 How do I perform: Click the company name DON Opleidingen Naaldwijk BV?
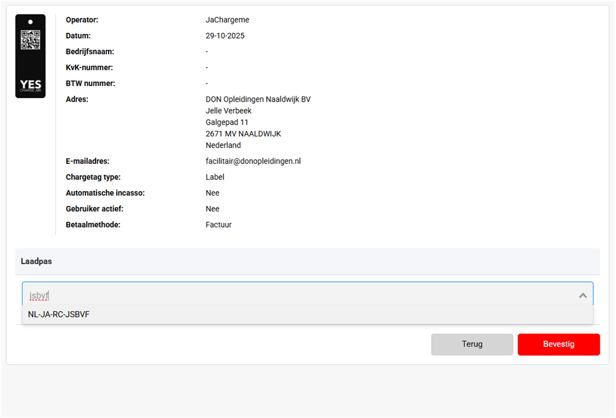tap(258, 99)
